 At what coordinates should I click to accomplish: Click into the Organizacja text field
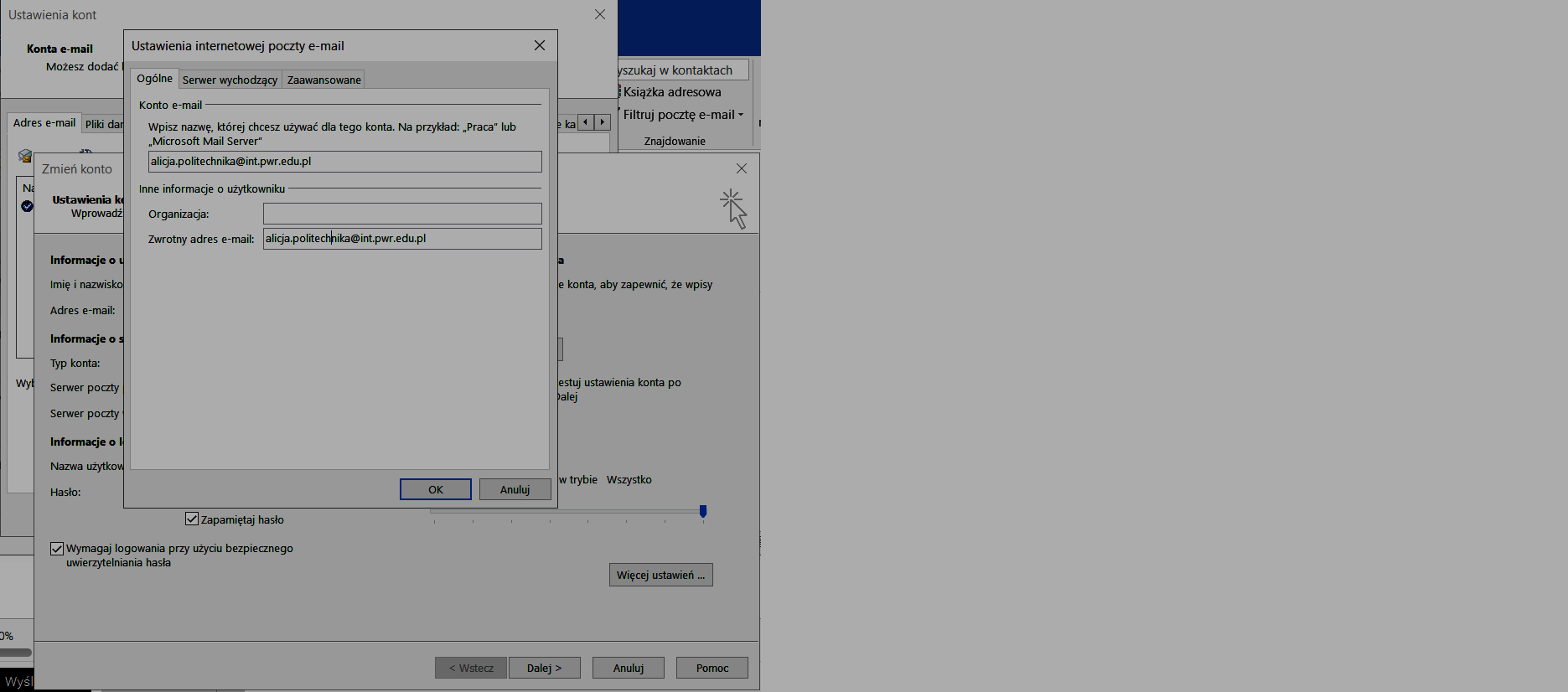tap(402, 214)
